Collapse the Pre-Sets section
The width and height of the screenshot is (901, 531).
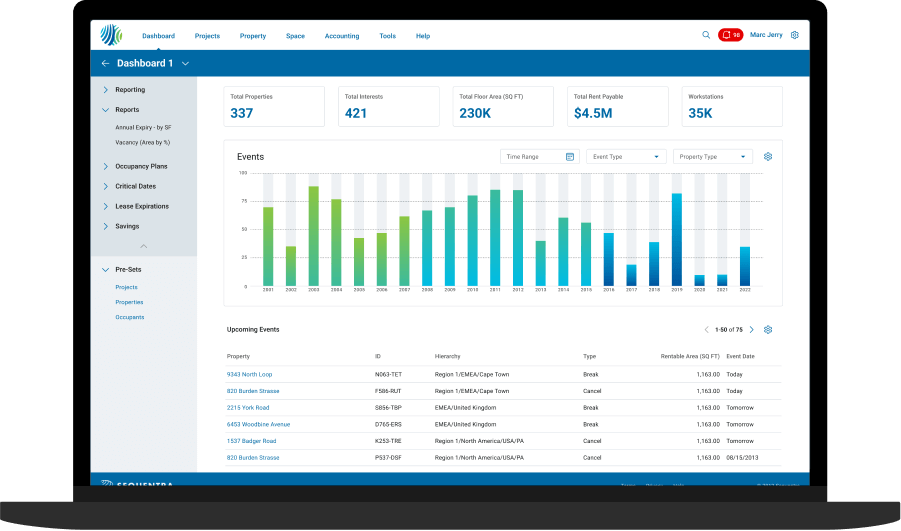pos(106,270)
